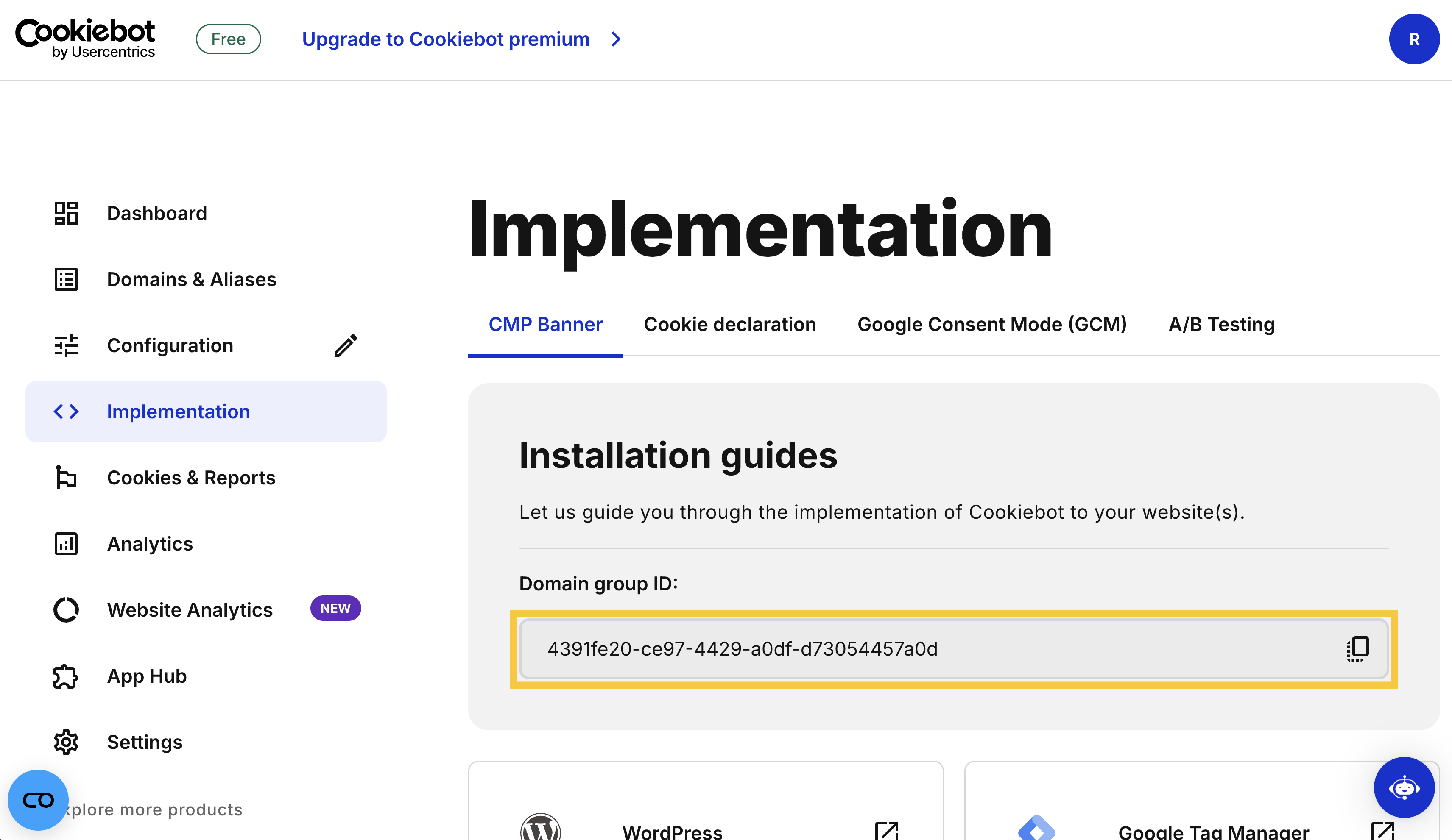
Task: Open the WordPress installation guide
Action: (672, 832)
